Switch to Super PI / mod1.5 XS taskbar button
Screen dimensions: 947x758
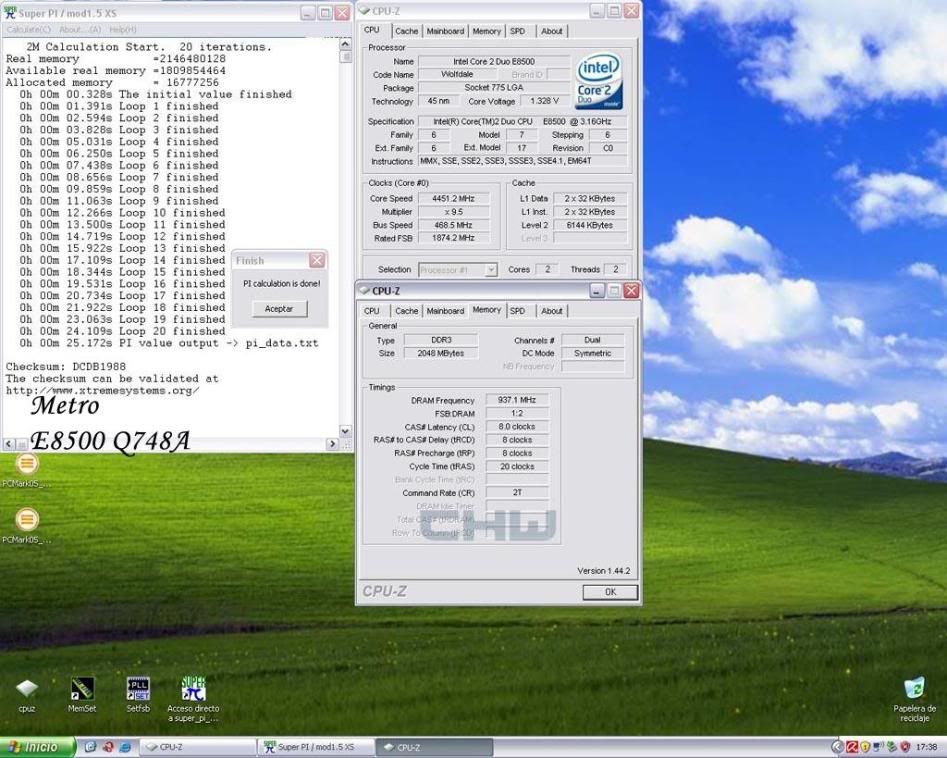[316, 747]
